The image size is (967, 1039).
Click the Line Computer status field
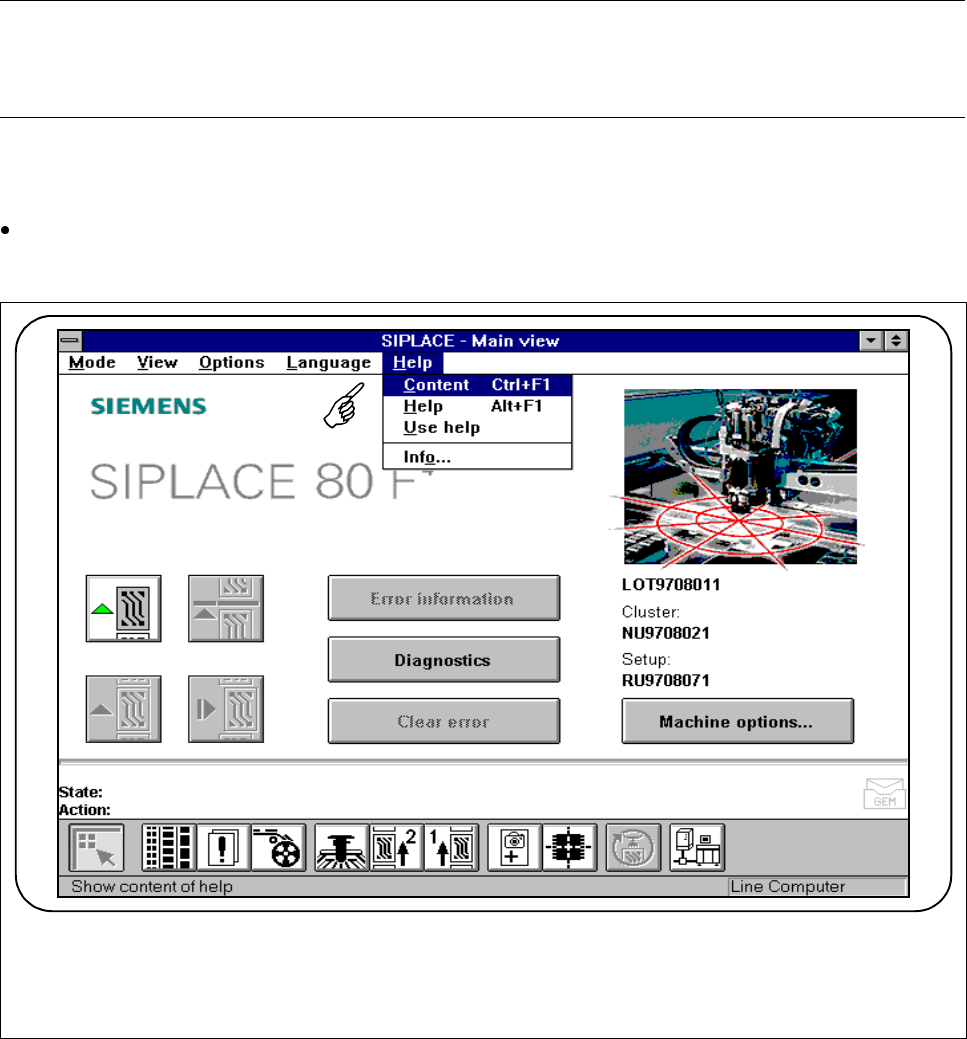817,887
